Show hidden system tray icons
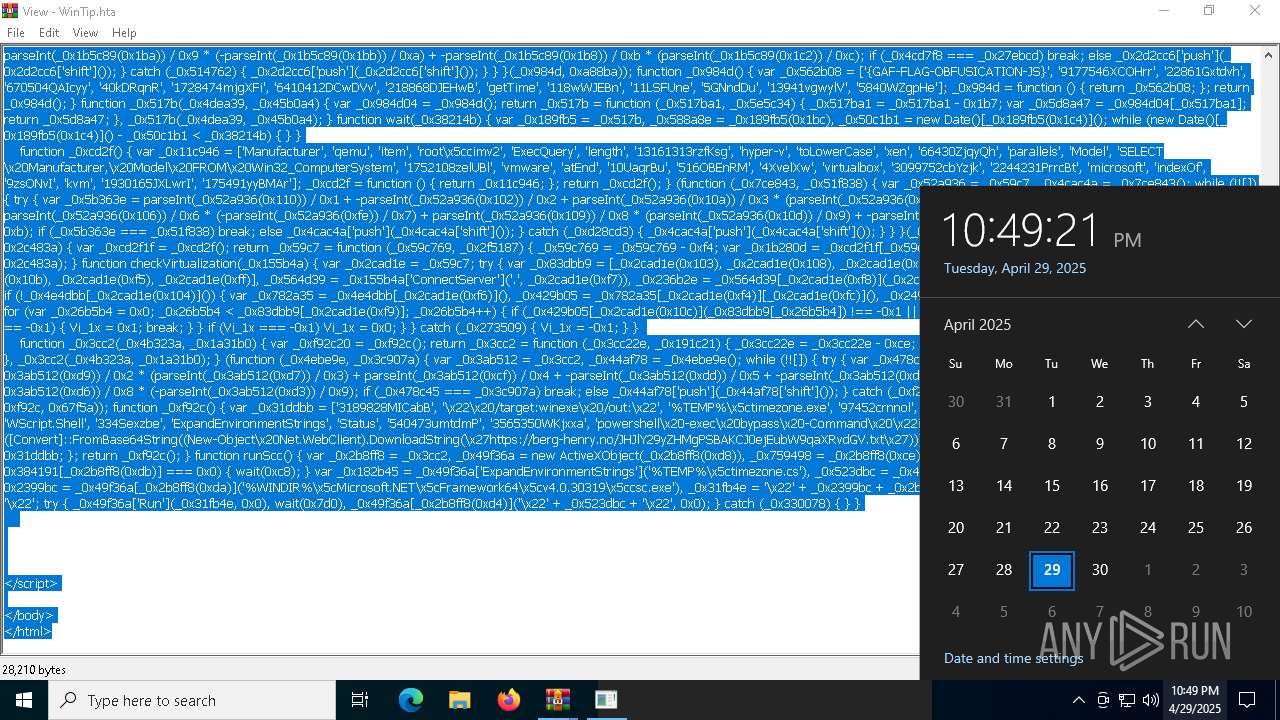 click(x=1078, y=700)
